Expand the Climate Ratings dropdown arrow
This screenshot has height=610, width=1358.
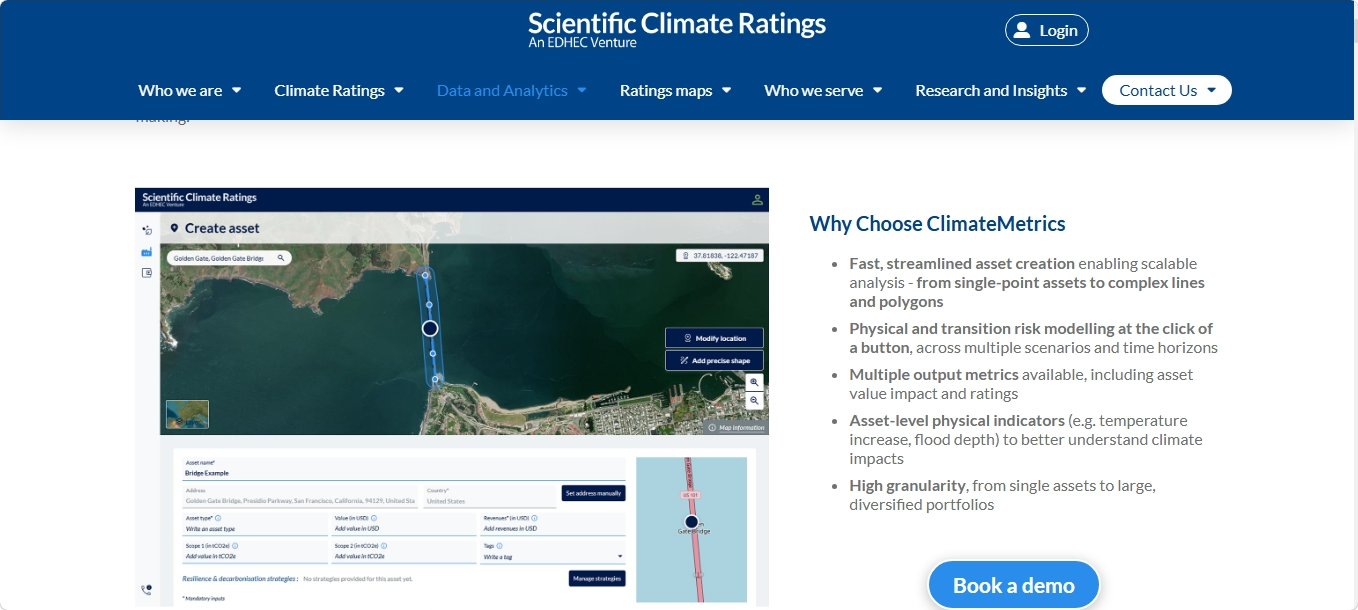(x=399, y=90)
